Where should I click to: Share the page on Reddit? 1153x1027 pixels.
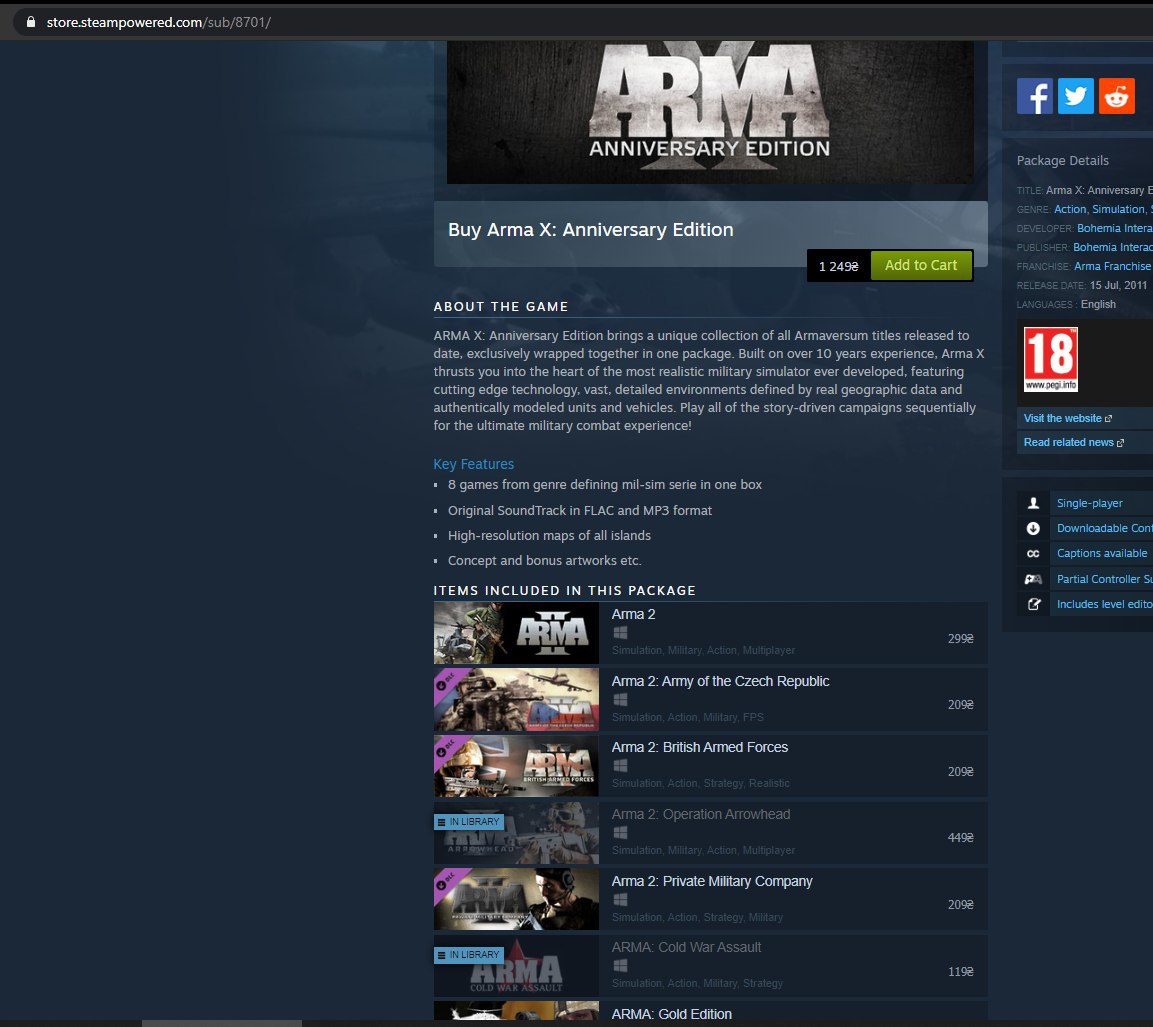click(x=1116, y=96)
